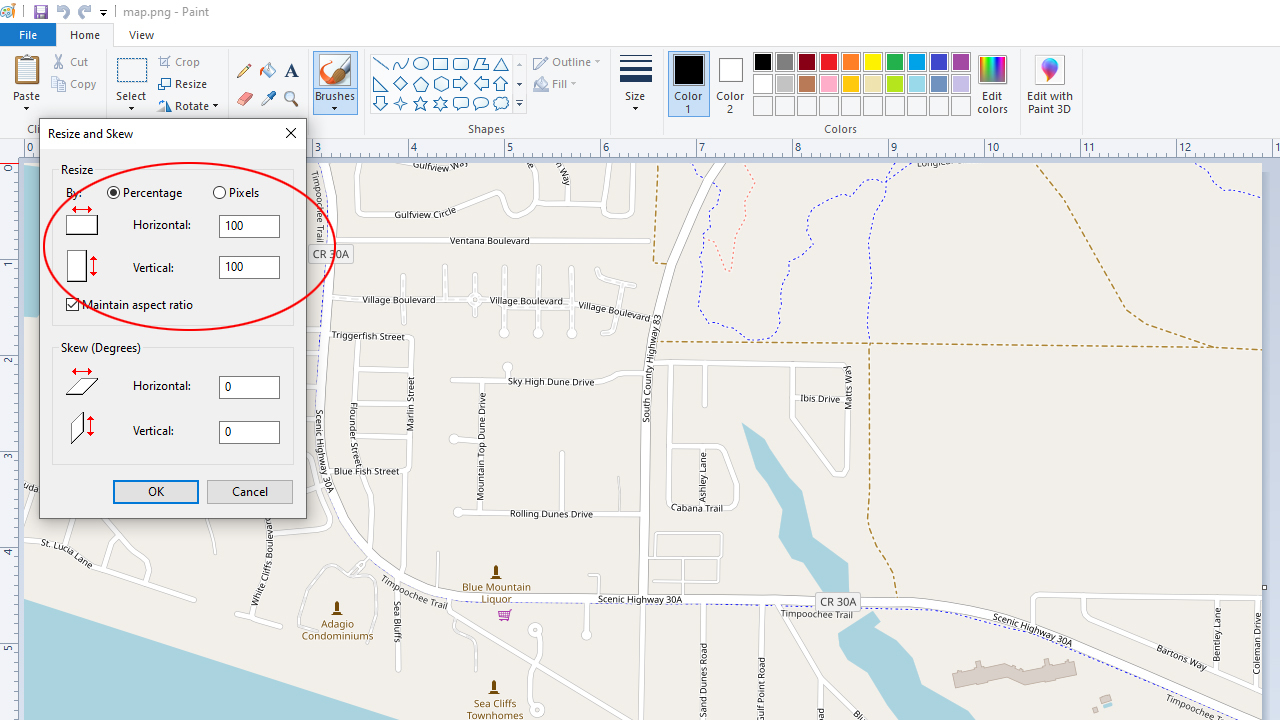The image size is (1280, 720).
Task: Choose the purple color swatch
Action: 961,62
